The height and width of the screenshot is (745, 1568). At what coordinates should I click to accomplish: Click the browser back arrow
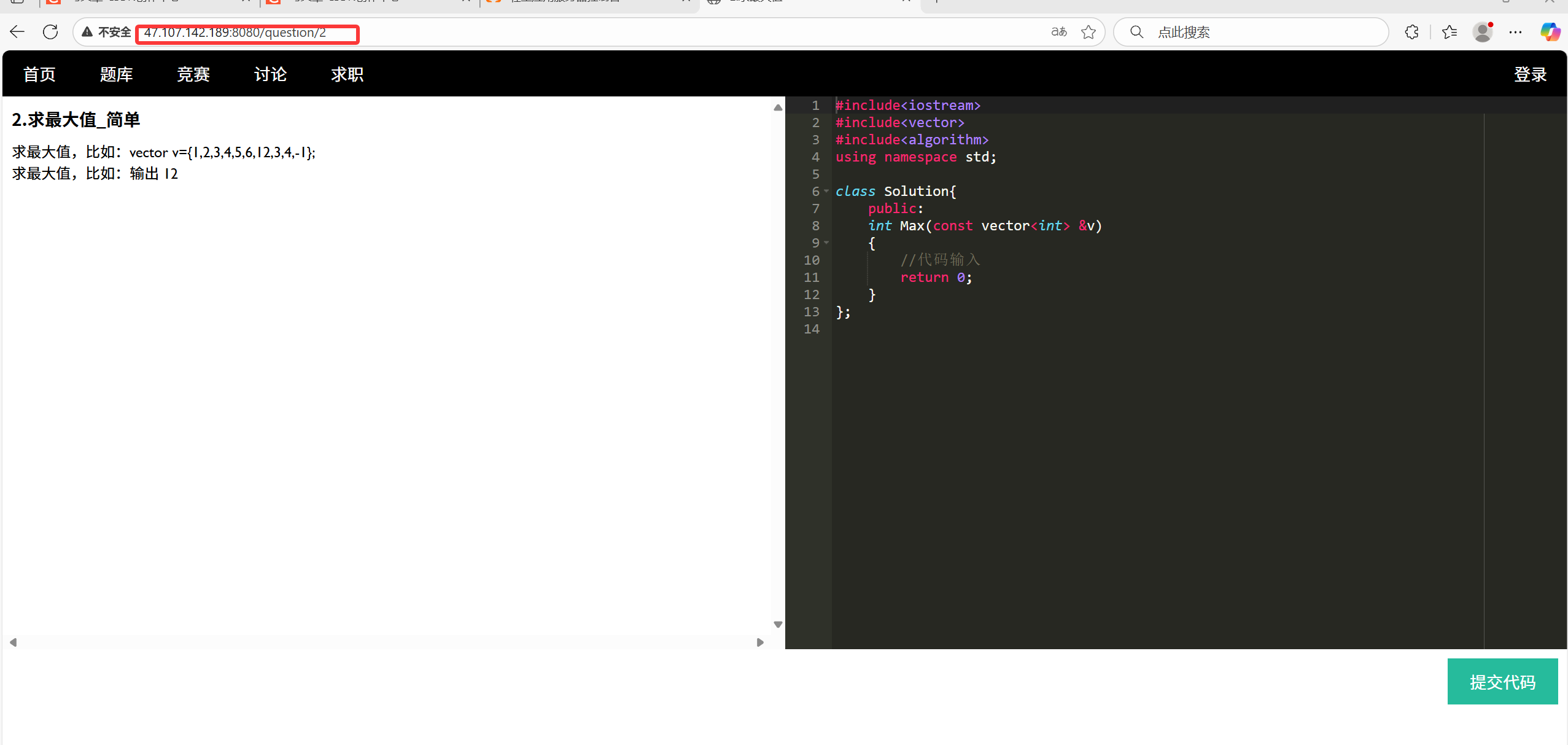pos(17,32)
